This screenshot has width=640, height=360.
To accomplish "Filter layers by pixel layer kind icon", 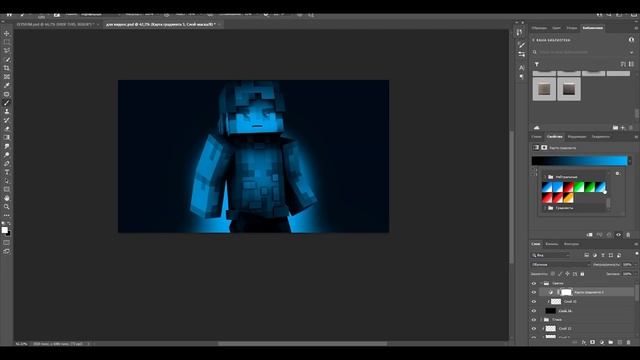I will [x=587, y=255].
